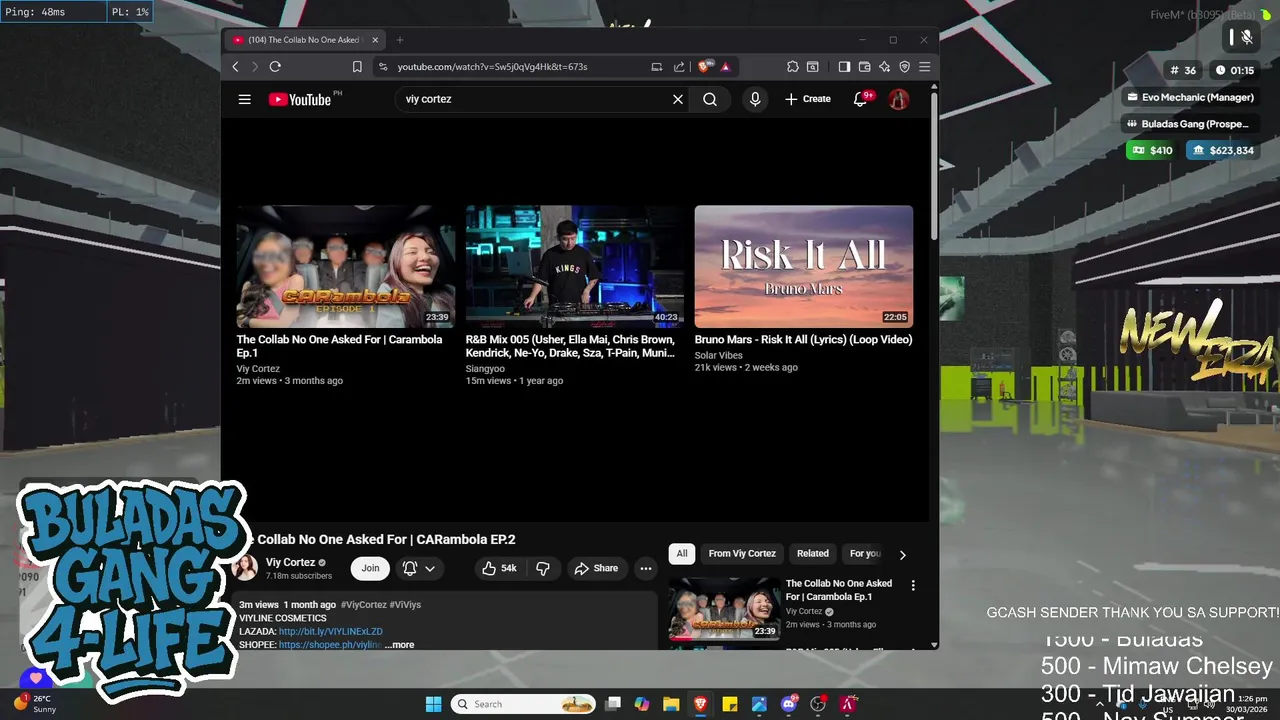Viewport: 1280px width, 720px height.
Task: Toggle the muted microphone icon in FiveM overlay
Action: pos(1247,38)
